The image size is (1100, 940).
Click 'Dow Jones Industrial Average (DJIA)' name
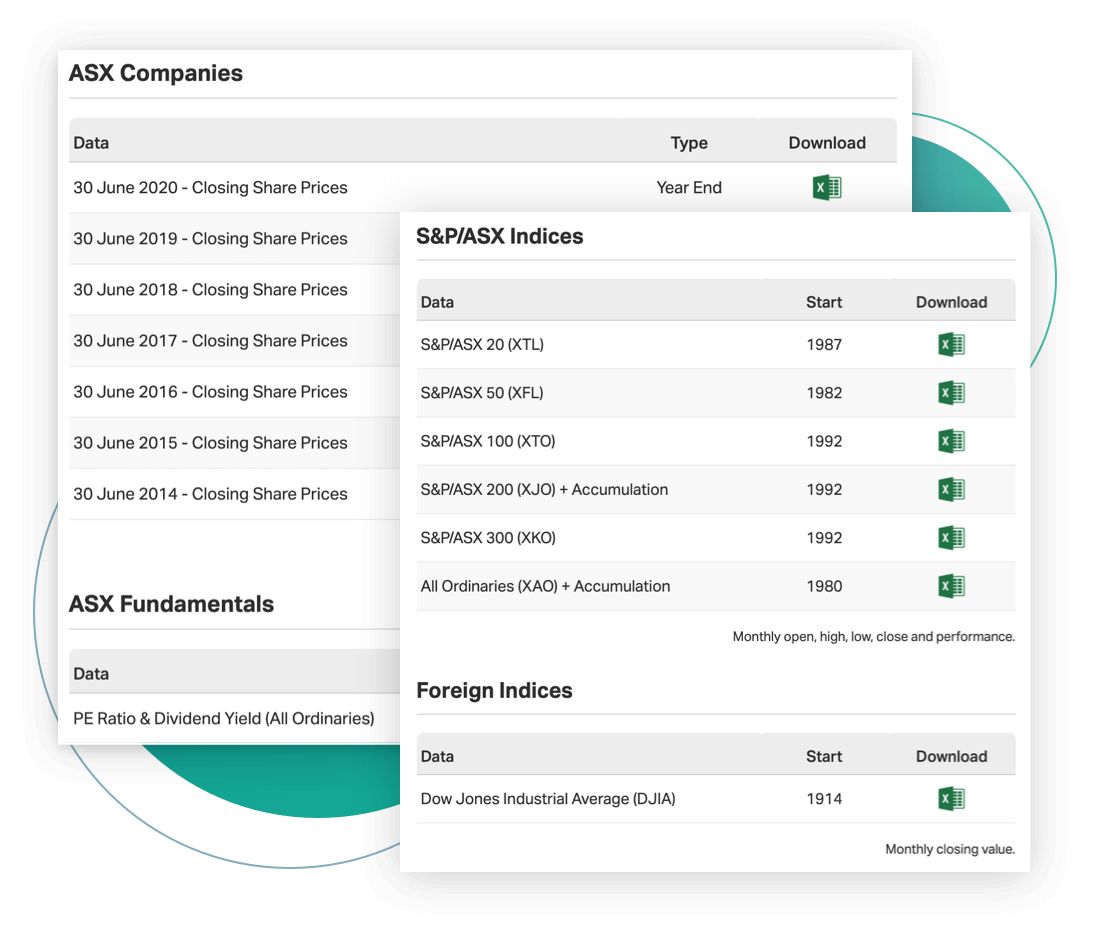tap(548, 800)
